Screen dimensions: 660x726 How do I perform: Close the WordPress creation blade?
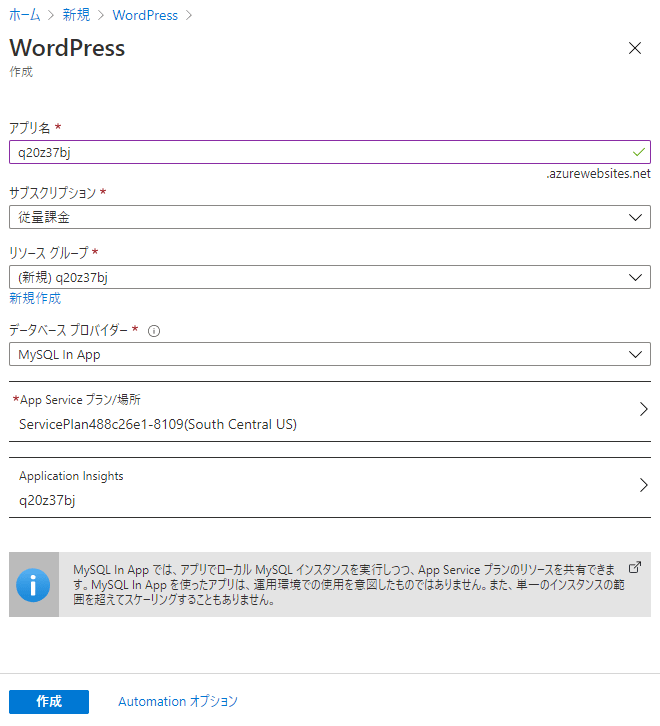634,48
